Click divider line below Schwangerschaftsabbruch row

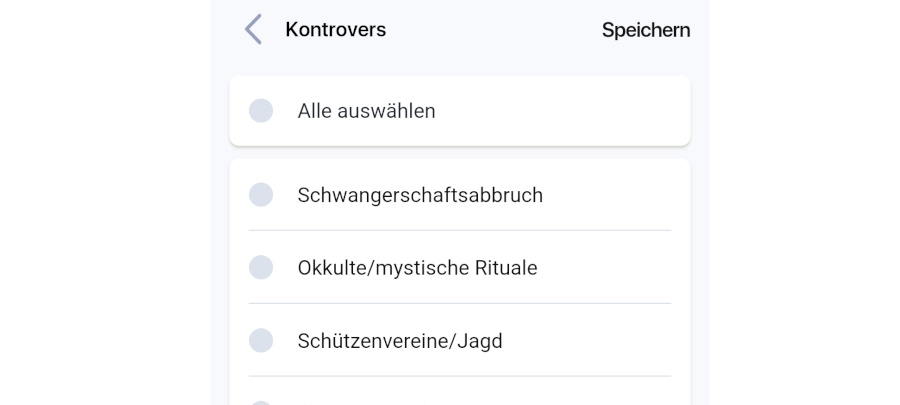[460, 231]
